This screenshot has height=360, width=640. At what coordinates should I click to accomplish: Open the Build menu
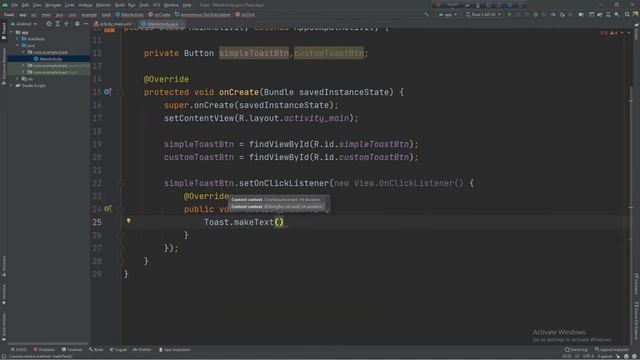pyautogui.click(x=120, y=5)
